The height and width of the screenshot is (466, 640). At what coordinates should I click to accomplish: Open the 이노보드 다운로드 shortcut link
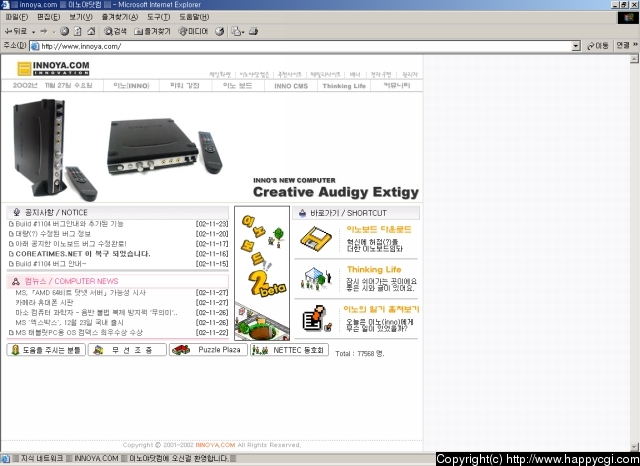(379, 229)
